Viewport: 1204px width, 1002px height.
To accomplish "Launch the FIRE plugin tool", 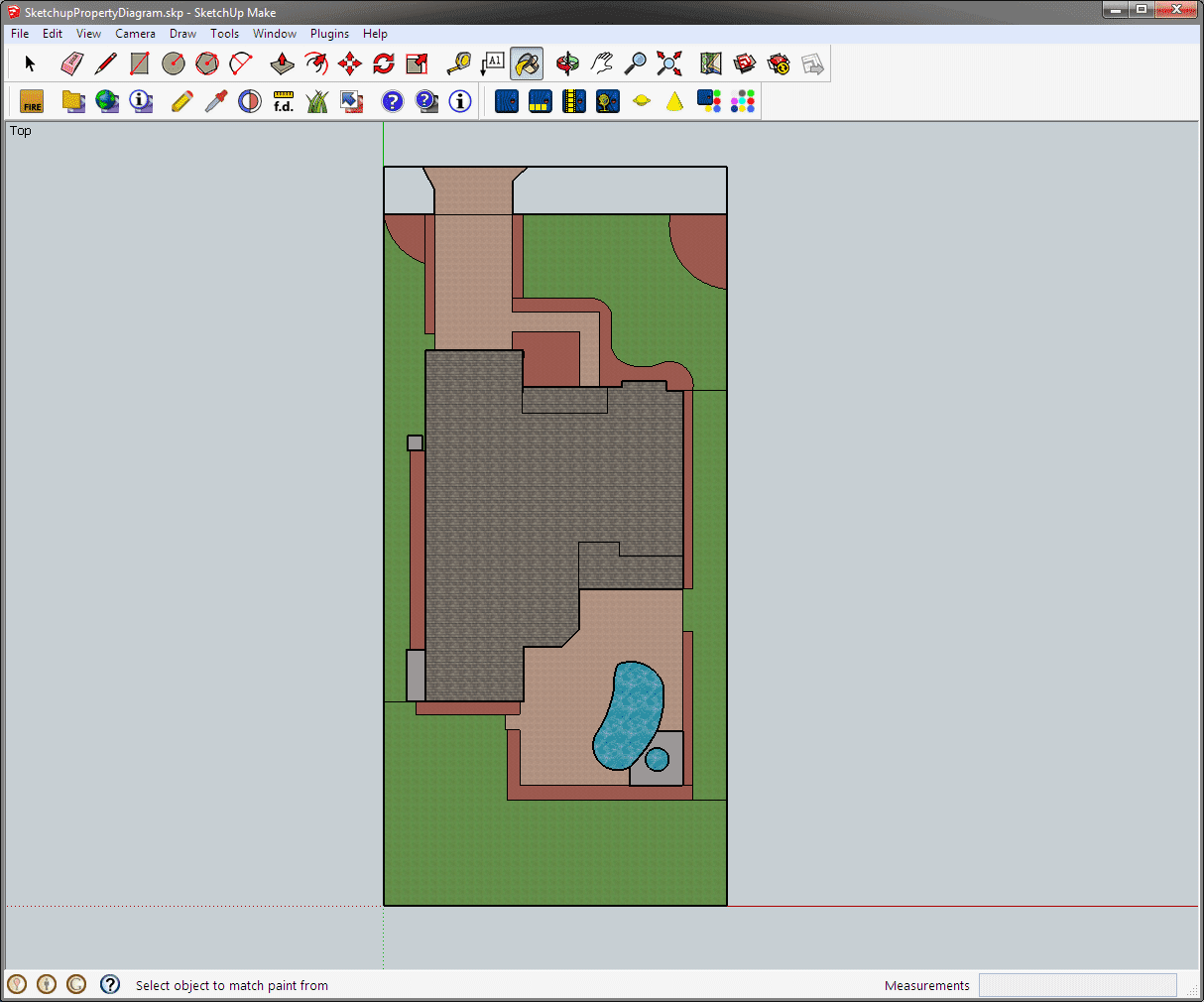I will tap(31, 100).
